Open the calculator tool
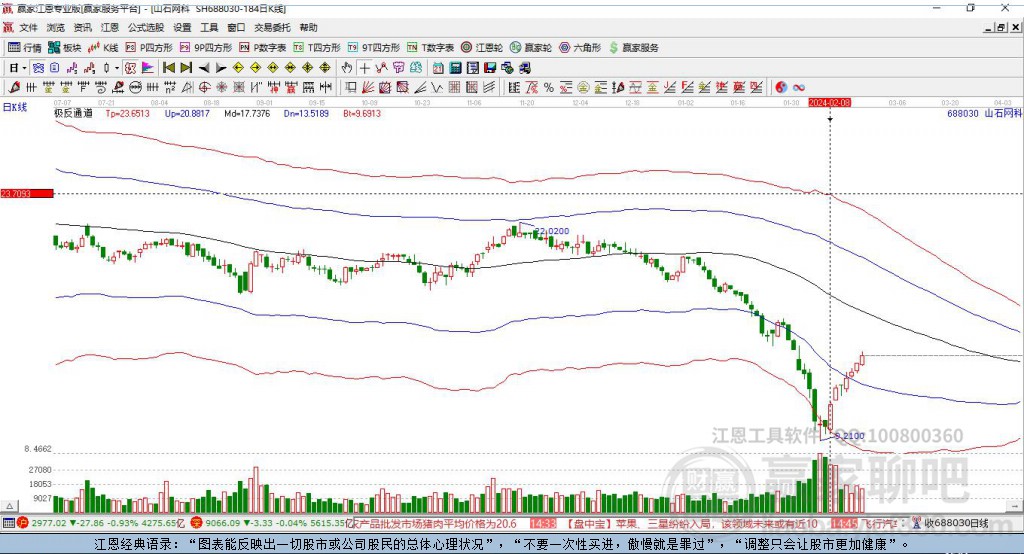Image resolution: width=1024 pixels, height=554 pixels. [455, 68]
